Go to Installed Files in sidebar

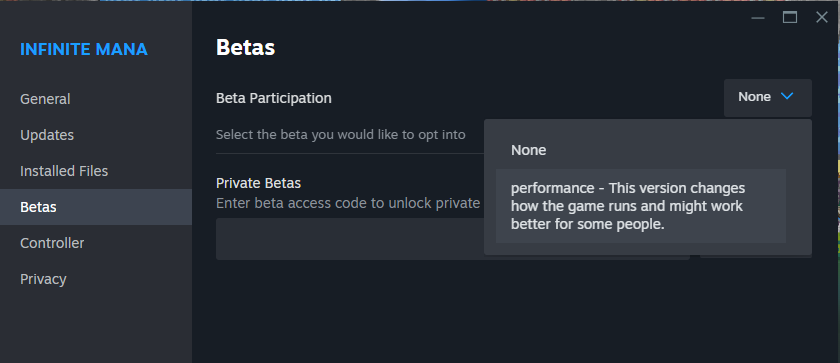point(64,171)
